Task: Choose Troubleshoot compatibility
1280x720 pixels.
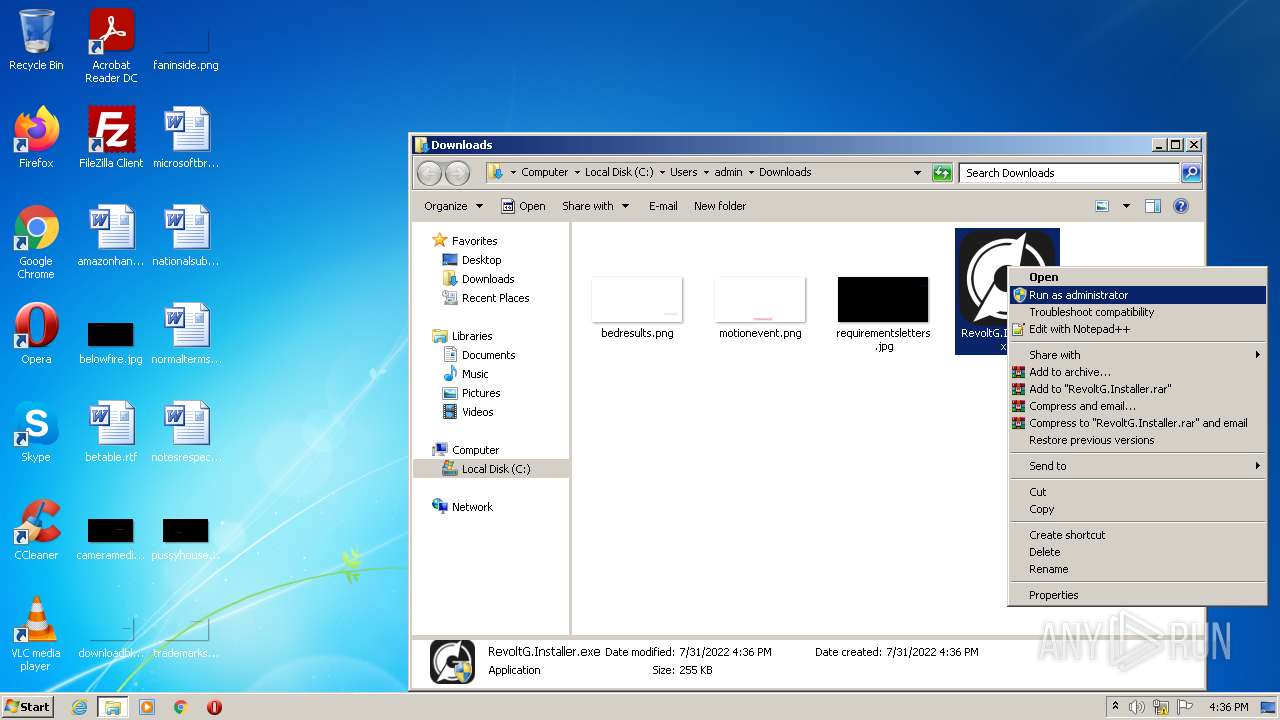Action: tap(1138, 312)
